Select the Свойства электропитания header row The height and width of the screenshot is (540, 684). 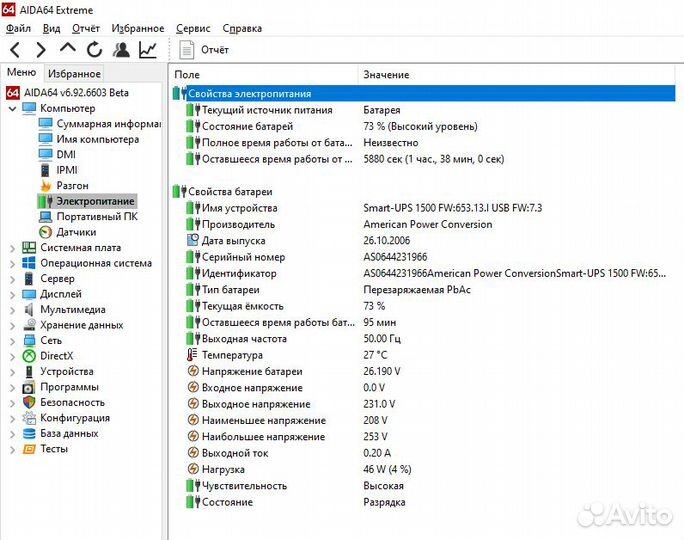click(x=424, y=93)
